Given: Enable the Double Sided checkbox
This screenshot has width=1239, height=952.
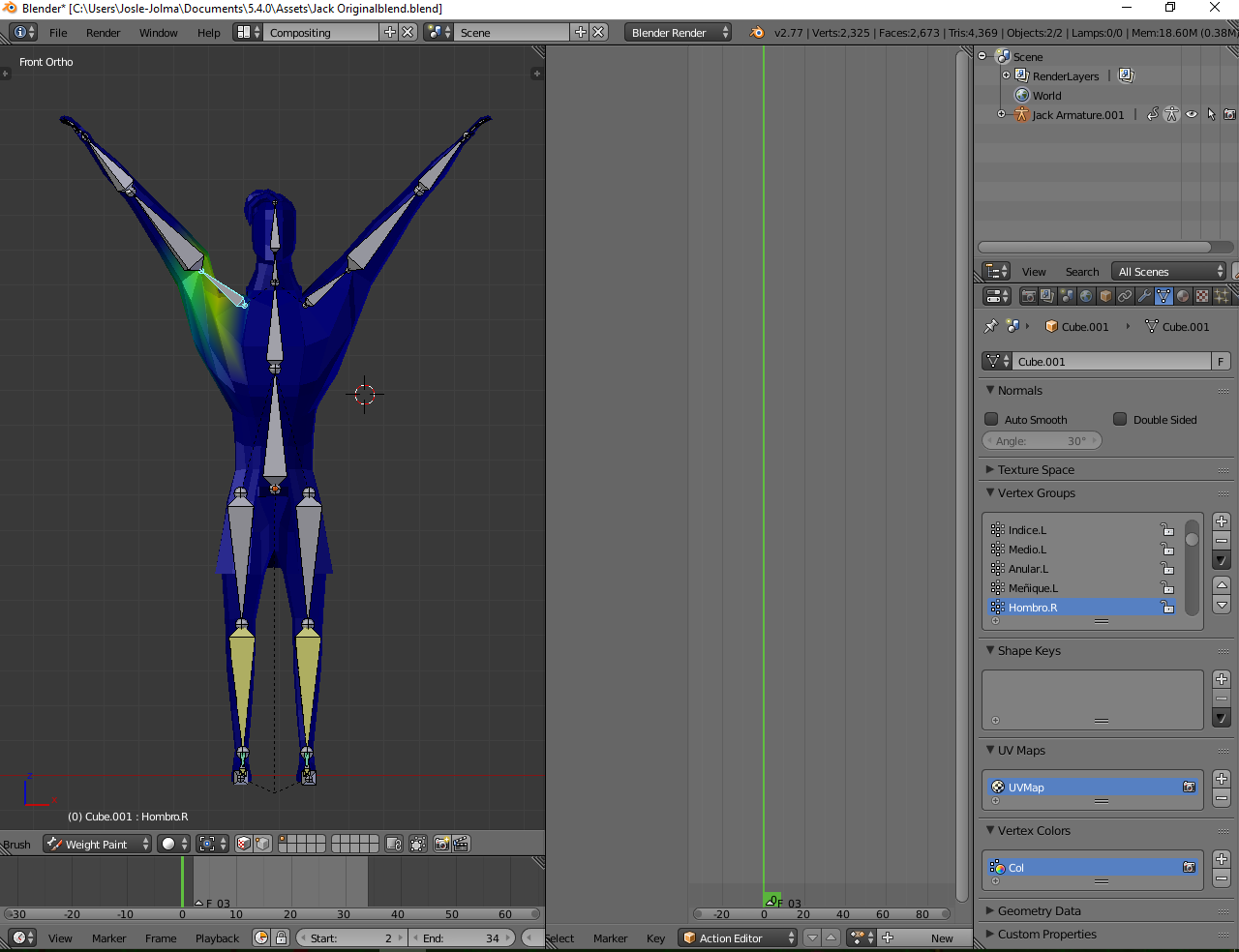Looking at the screenshot, I should [1120, 419].
